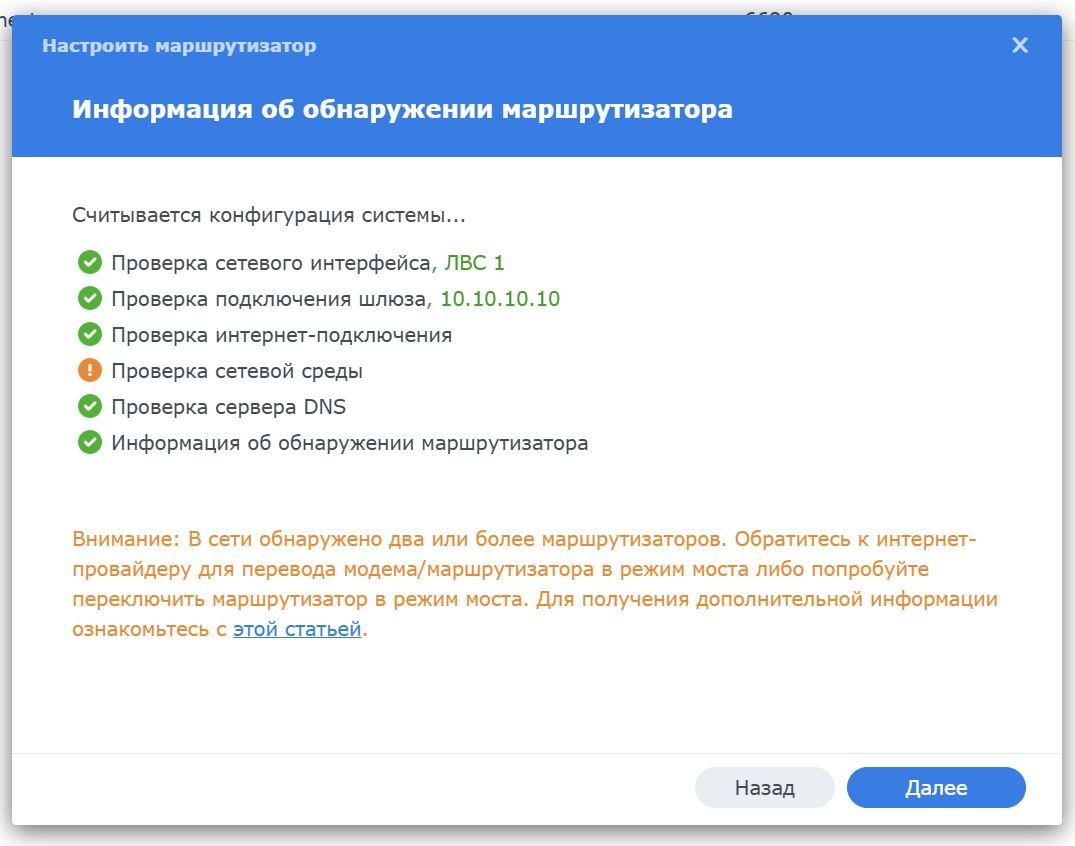Click the "Проверка сервера DNS" status line
The height and width of the screenshot is (846, 1075).
coord(229,407)
